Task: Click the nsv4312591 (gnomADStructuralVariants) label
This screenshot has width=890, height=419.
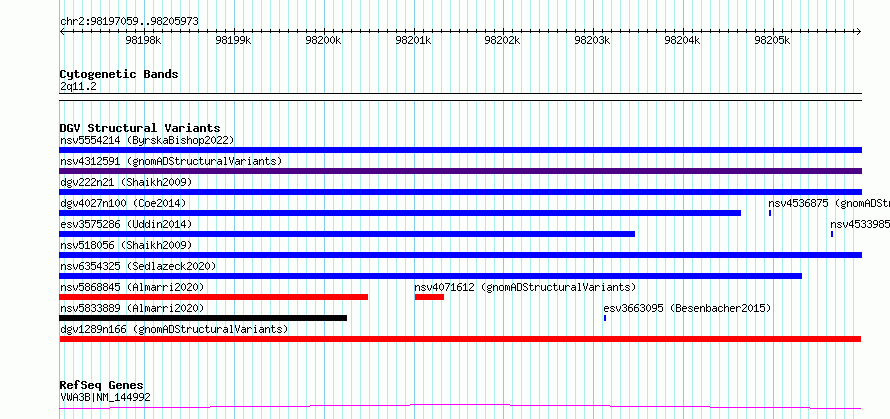Action: (171, 161)
